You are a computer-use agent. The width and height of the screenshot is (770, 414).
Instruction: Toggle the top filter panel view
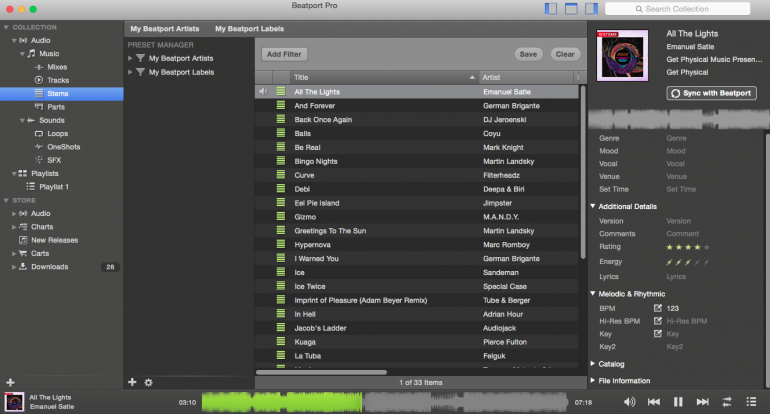point(571,9)
